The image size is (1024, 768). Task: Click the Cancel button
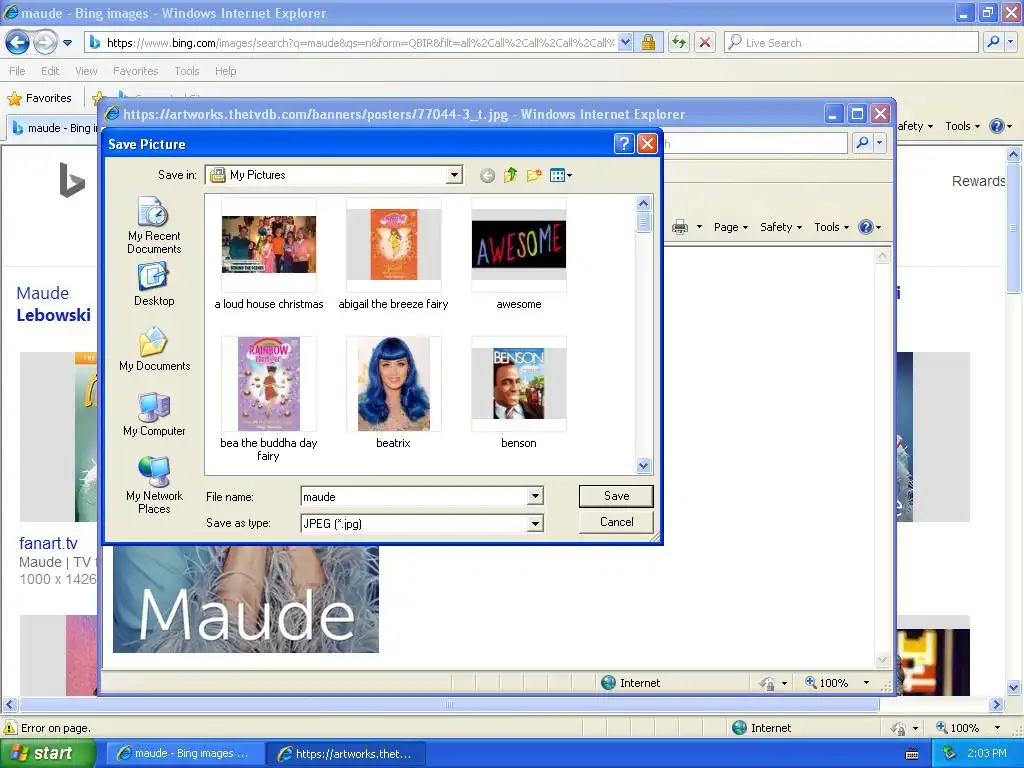616,522
